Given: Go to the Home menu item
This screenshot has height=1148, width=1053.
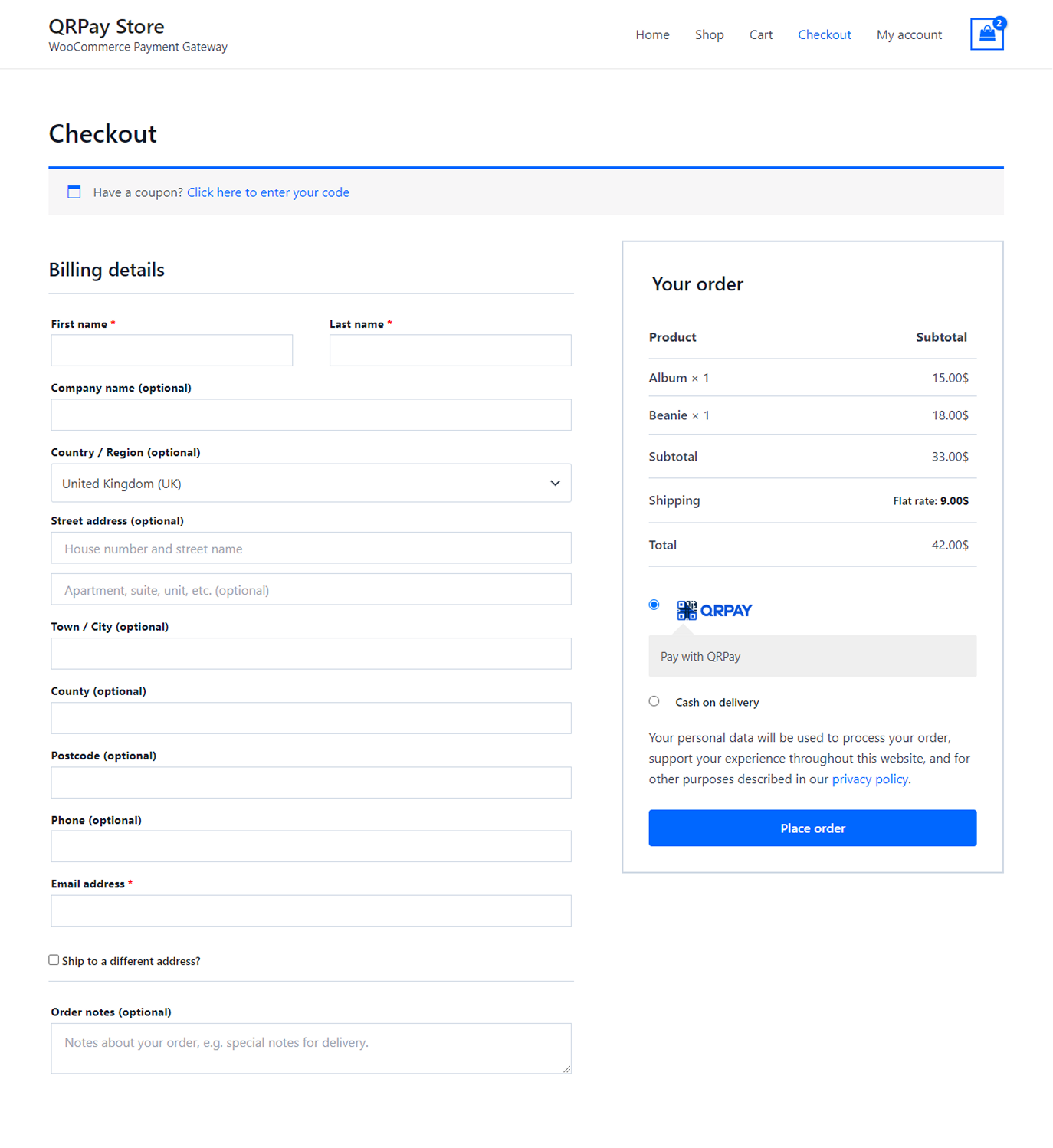Looking at the screenshot, I should pos(652,34).
